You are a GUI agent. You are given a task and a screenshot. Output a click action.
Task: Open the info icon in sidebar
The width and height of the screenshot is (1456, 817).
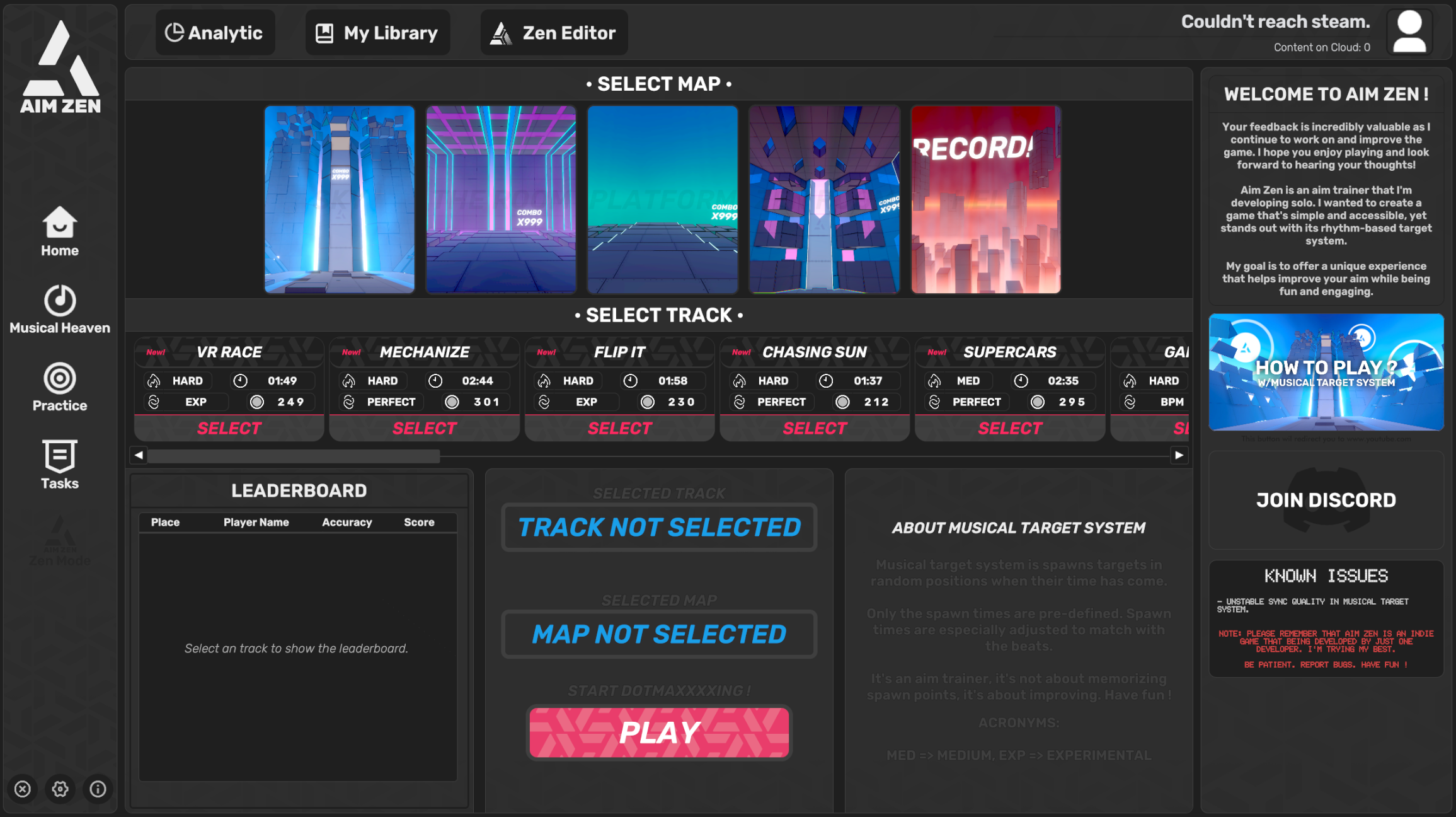pos(98,789)
